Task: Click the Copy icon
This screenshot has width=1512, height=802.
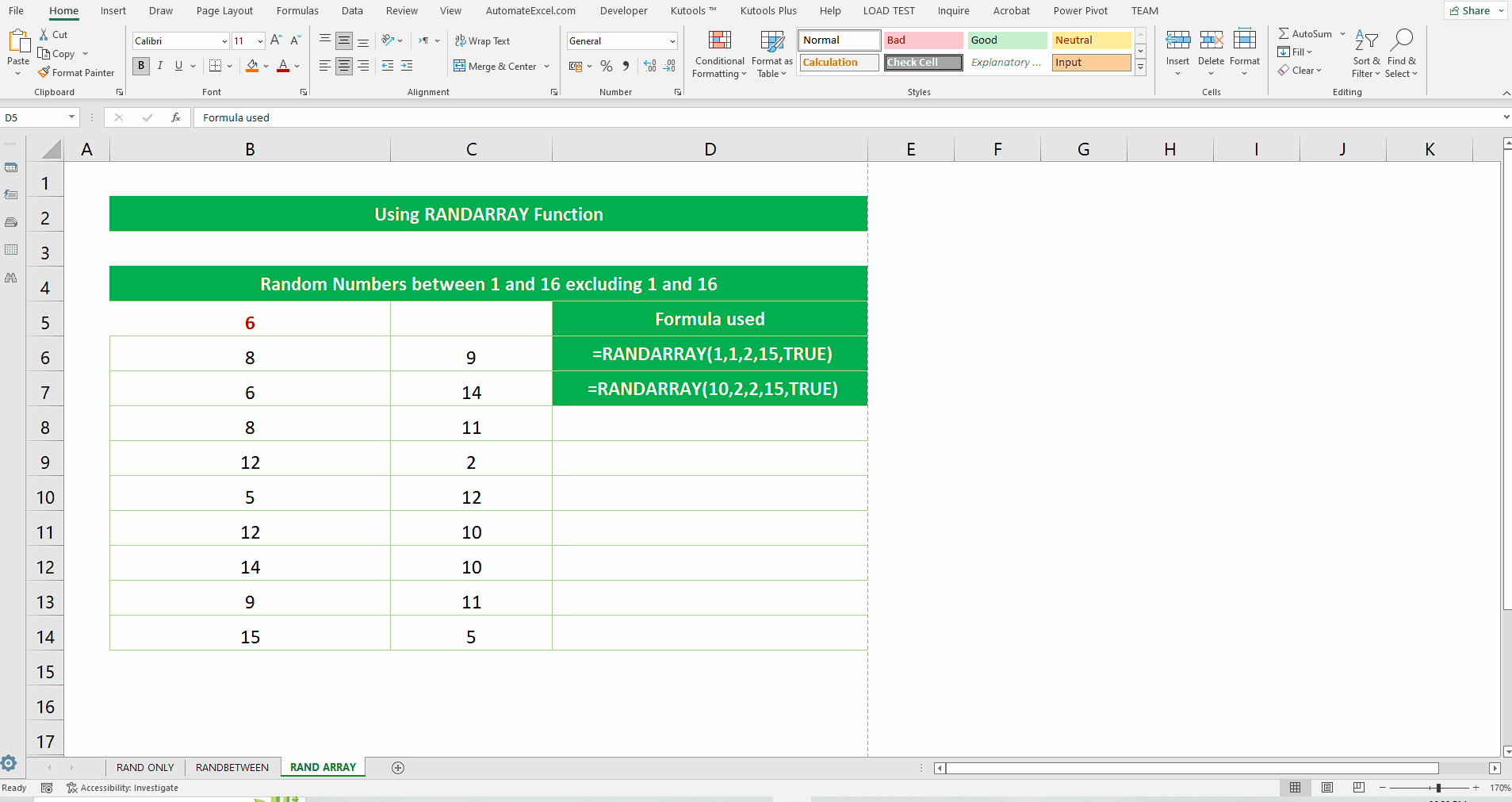Action: click(x=44, y=53)
